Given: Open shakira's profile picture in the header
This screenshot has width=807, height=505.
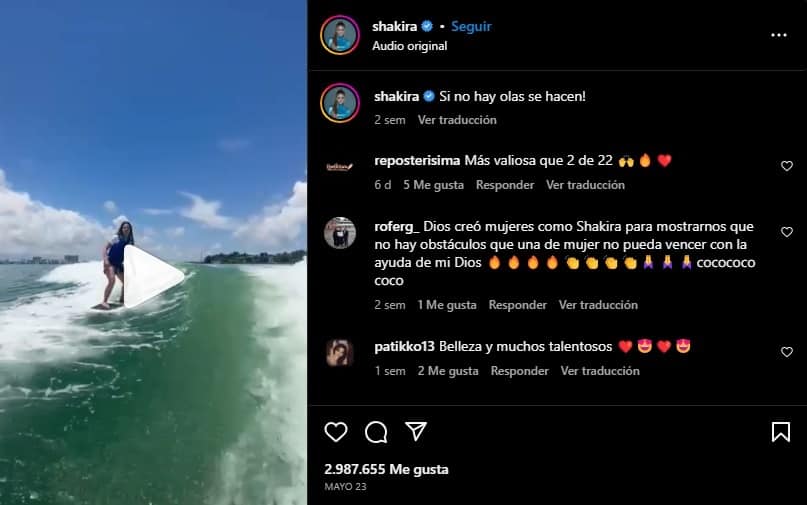Looking at the screenshot, I should (340, 35).
